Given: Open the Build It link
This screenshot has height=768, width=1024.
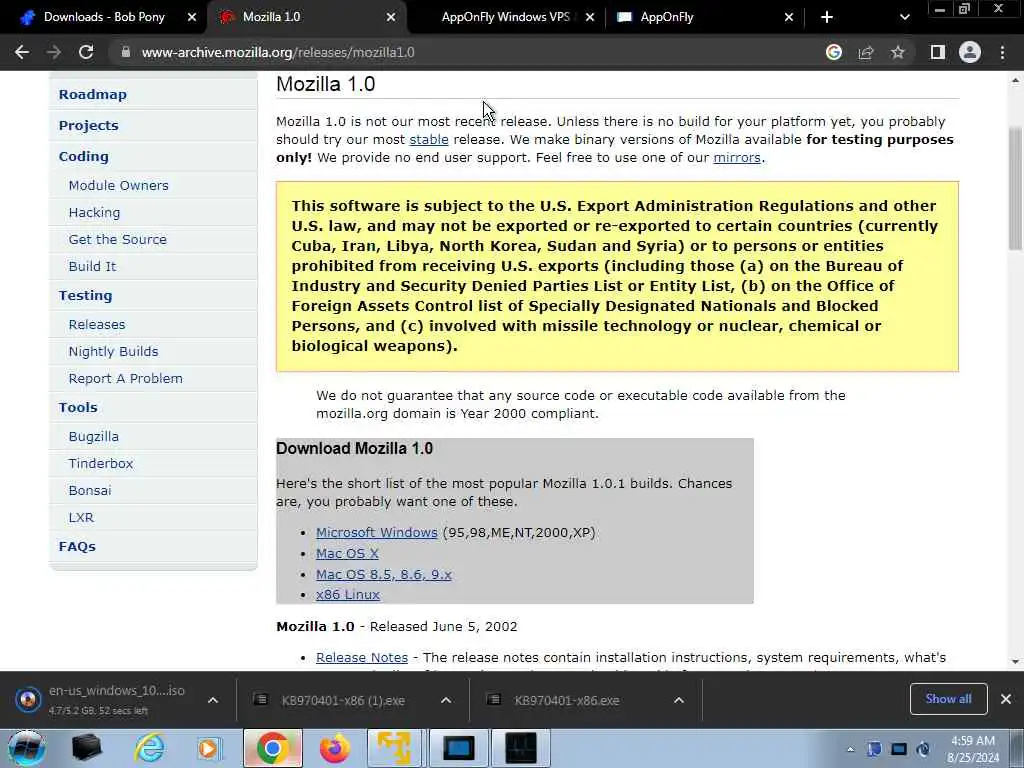Looking at the screenshot, I should 92,266.
